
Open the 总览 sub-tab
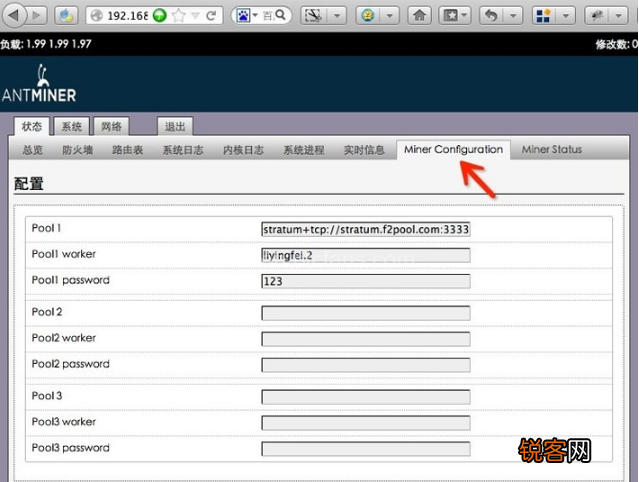click(x=33, y=150)
